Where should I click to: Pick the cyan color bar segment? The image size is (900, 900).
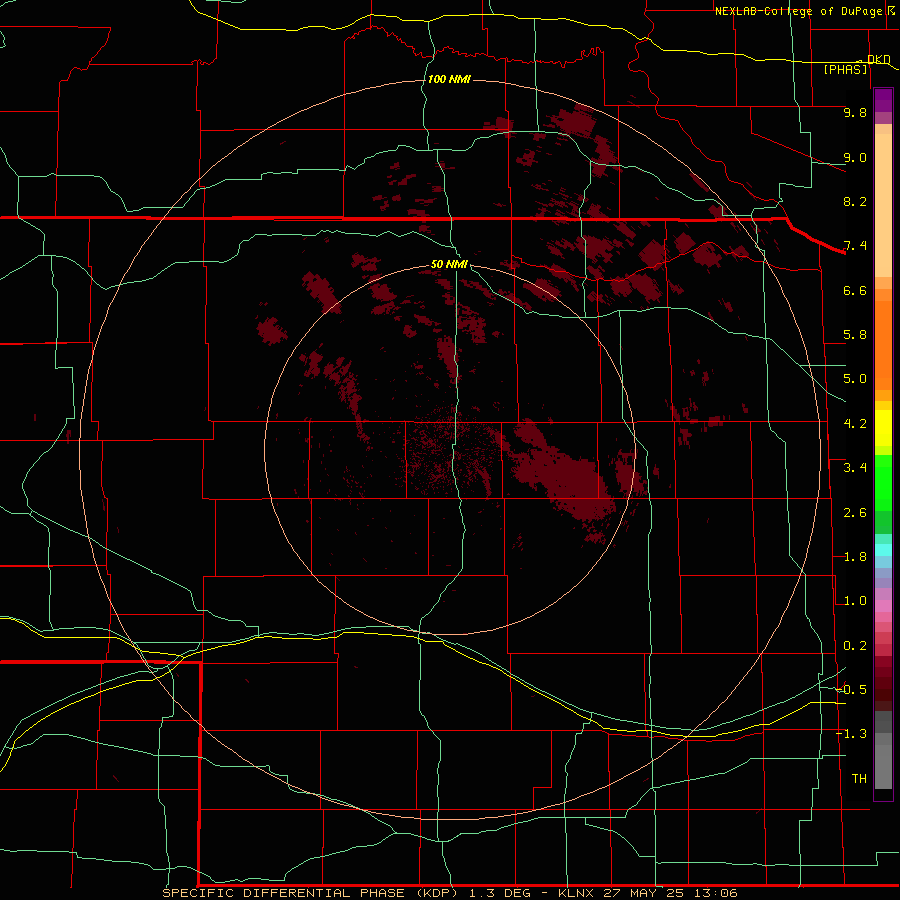(883, 550)
